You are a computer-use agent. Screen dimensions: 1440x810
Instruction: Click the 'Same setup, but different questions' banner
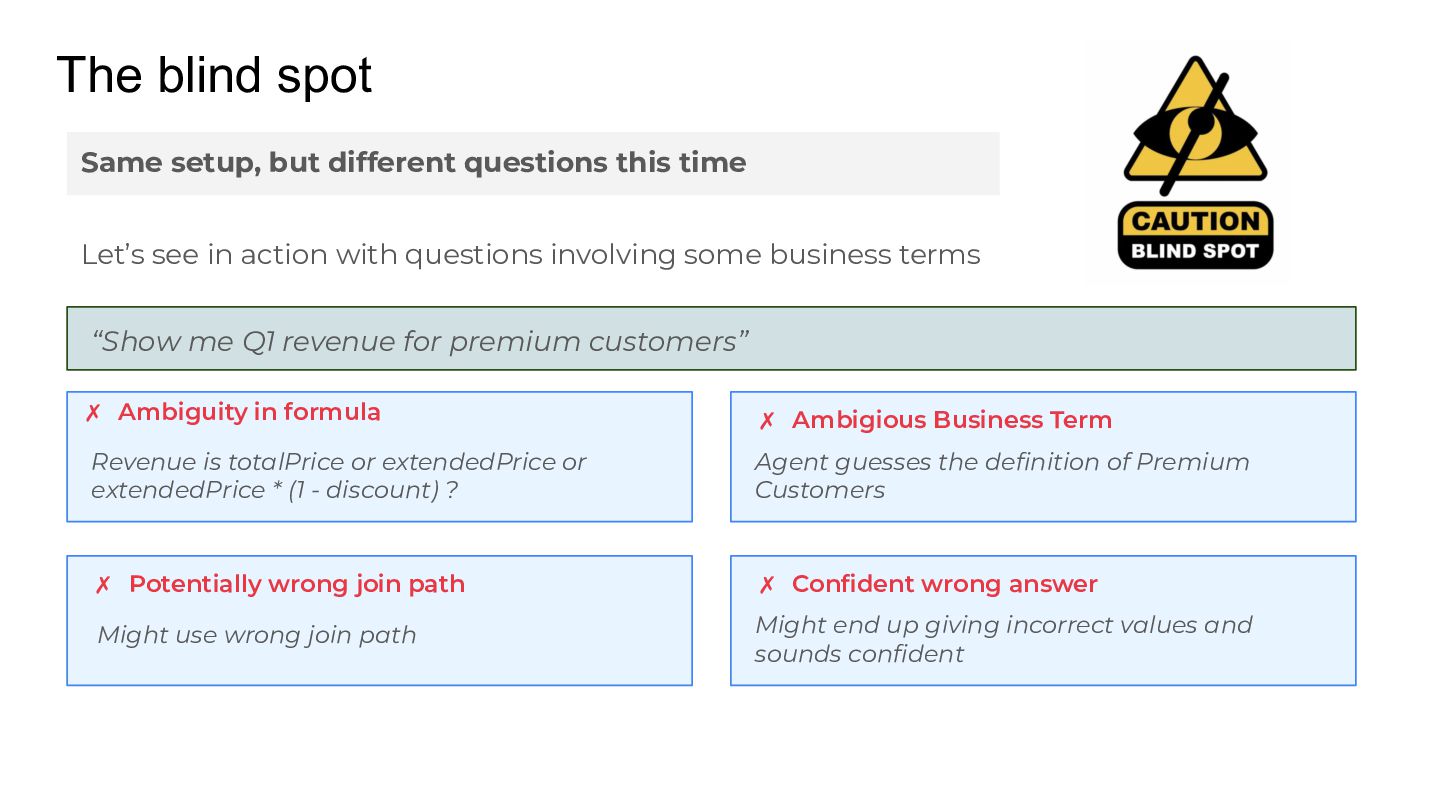pyautogui.click(x=532, y=163)
